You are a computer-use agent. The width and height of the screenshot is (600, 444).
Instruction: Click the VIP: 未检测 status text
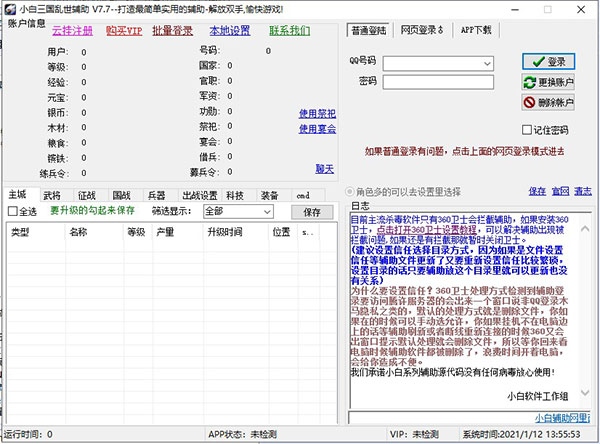(414, 434)
